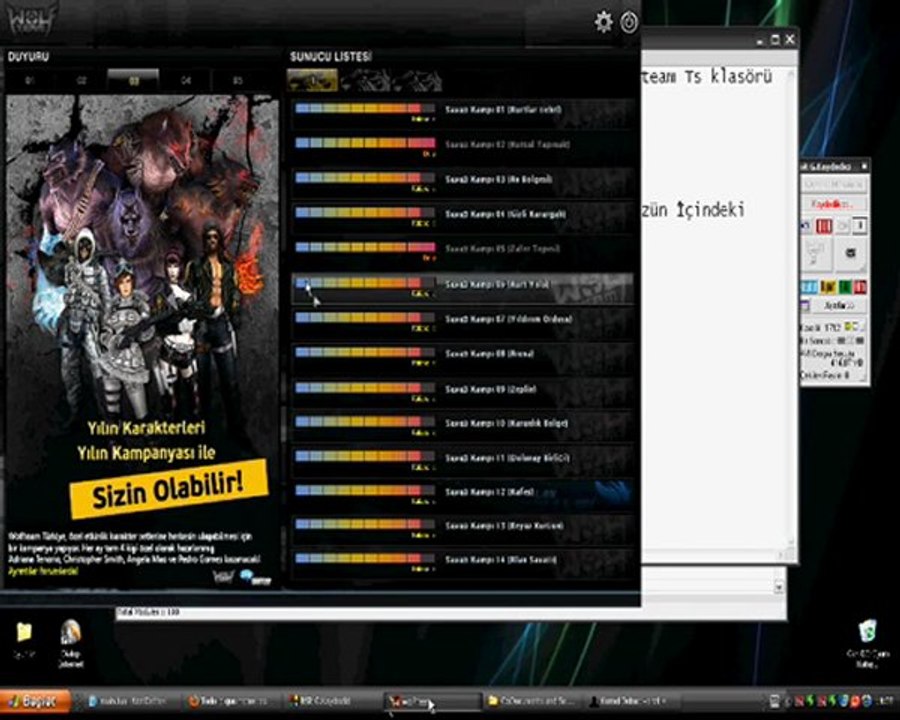
Task: Open the Başlat start button
Action: (36, 702)
